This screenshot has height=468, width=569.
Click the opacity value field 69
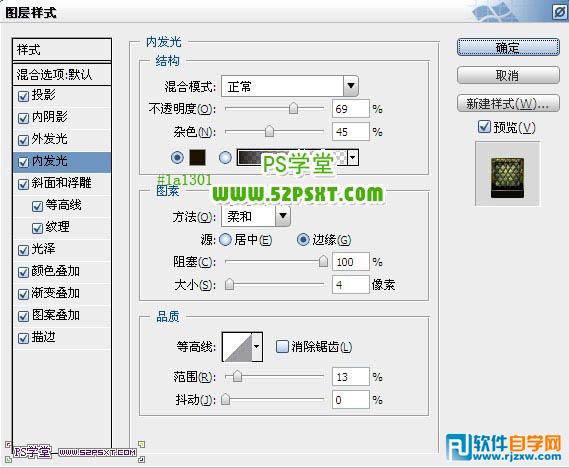coord(351,108)
